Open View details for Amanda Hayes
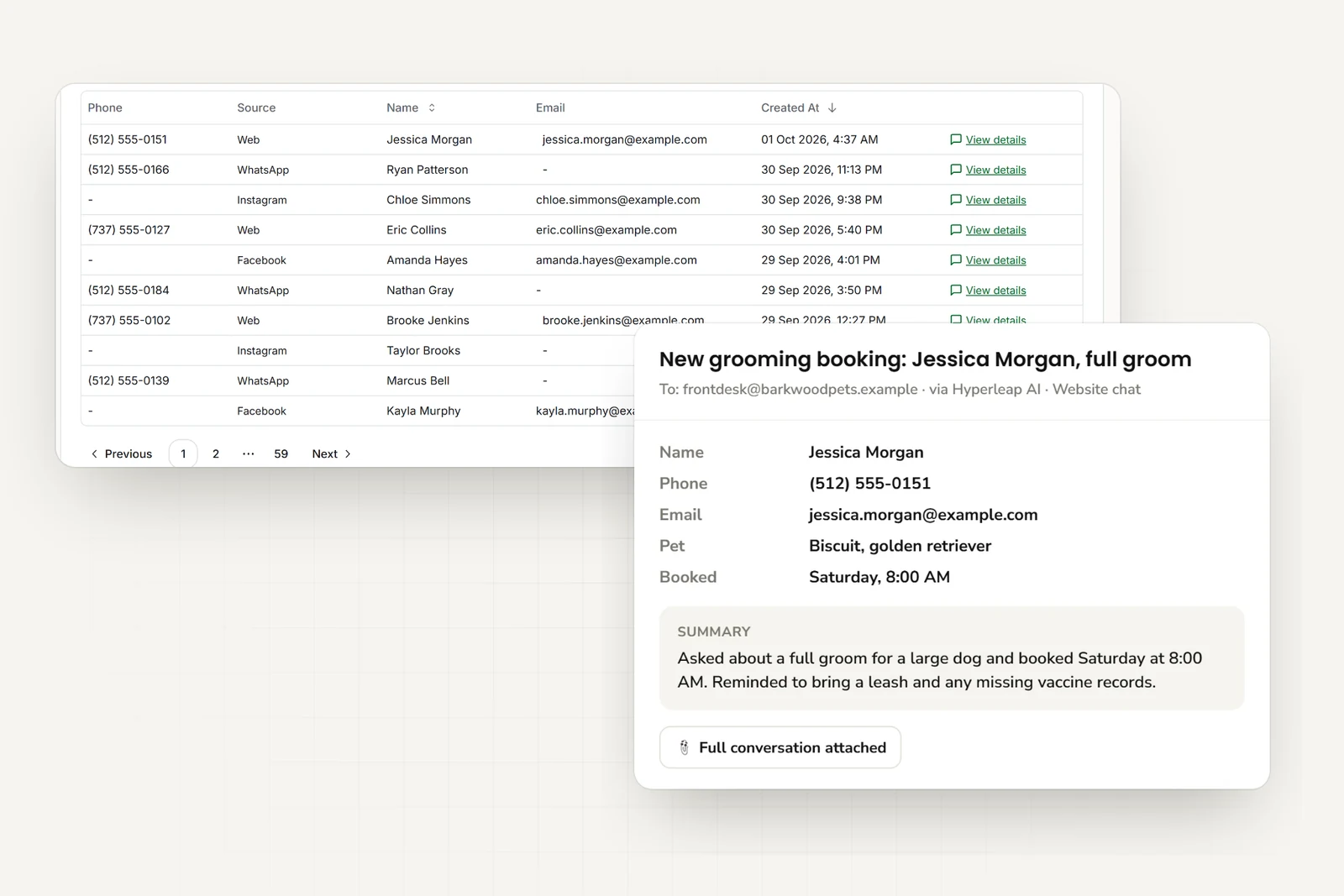1344x896 pixels. (995, 260)
